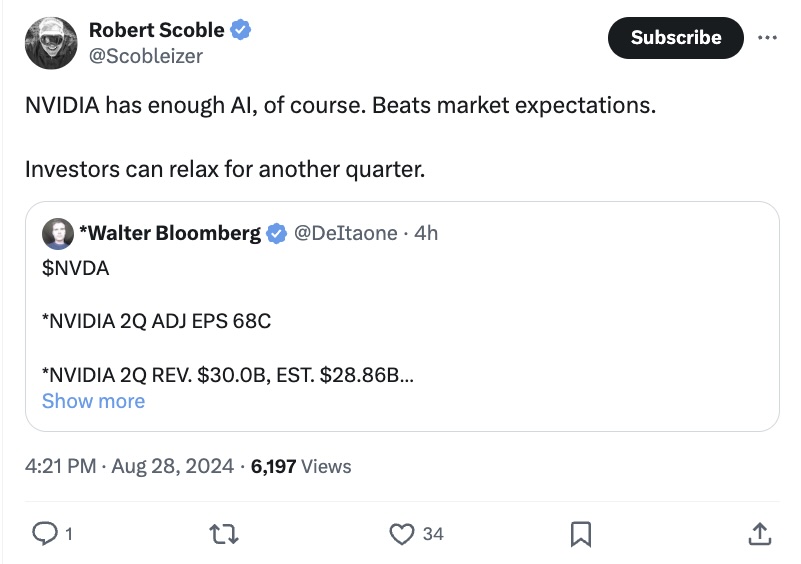Open the share upload icon
The image size is (801, 564).
pyautogui.click(x=760, y=534)
